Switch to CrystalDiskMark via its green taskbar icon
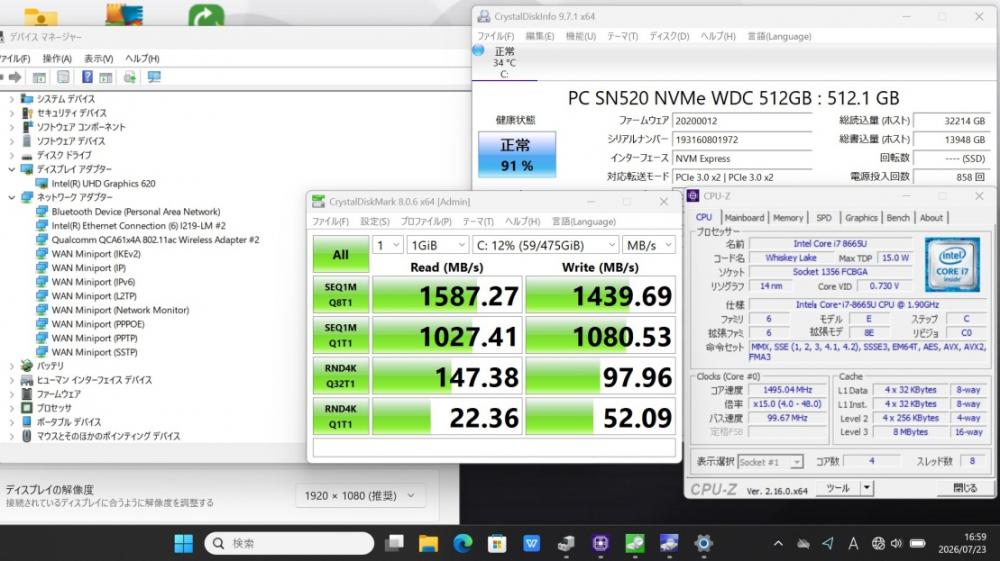This screenshot has height=561, width=1000. [x=635, y=543]
